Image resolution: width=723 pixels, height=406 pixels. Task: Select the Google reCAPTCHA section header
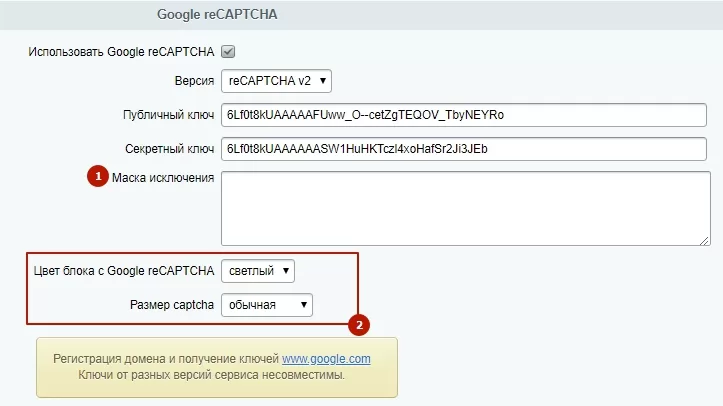[x=217, y=14]
